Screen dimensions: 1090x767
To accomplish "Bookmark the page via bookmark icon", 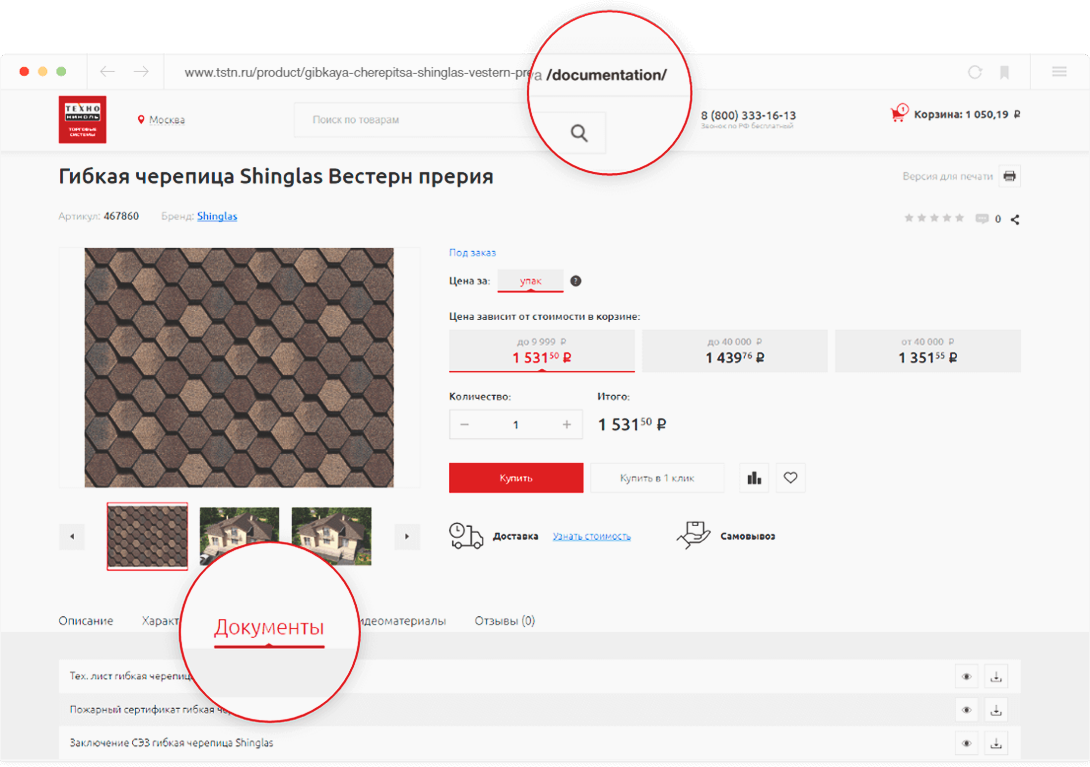I will [1004, 72].
